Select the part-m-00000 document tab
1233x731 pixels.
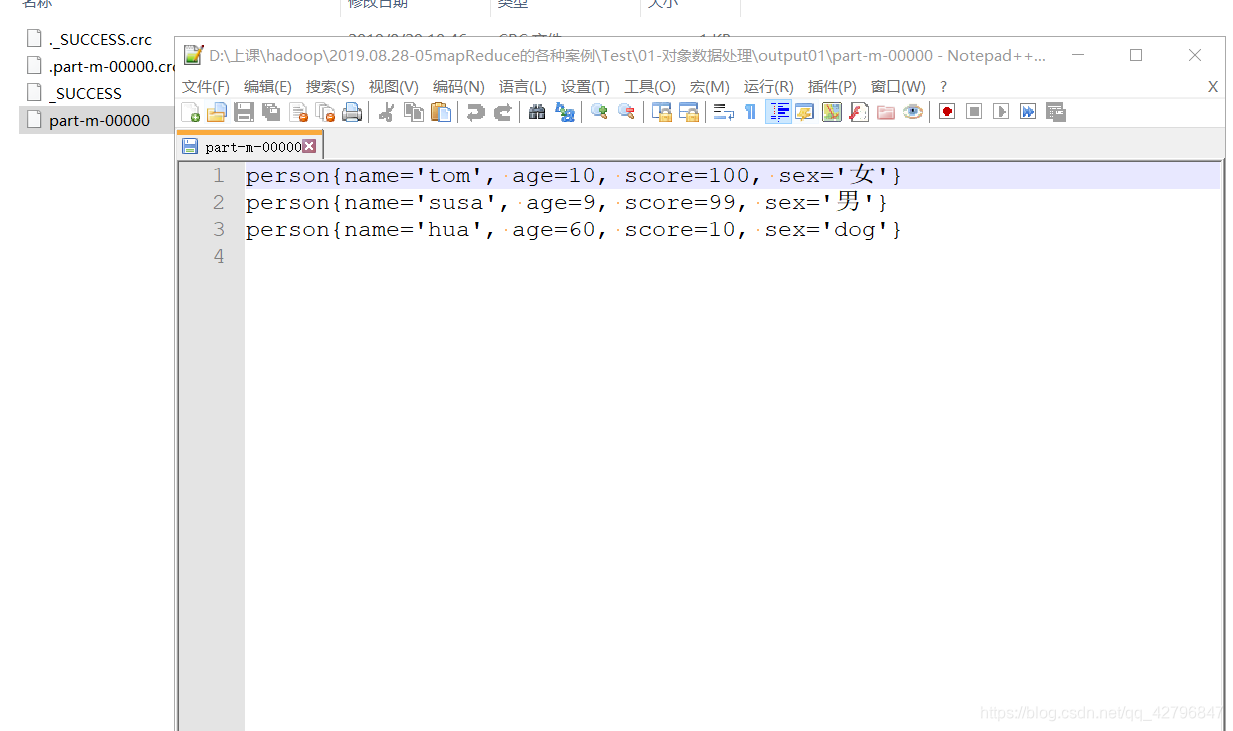(x=252, y=147)
